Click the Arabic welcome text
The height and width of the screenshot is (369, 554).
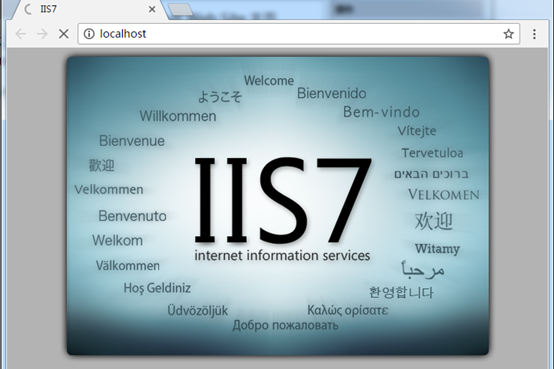click(423, 270)
